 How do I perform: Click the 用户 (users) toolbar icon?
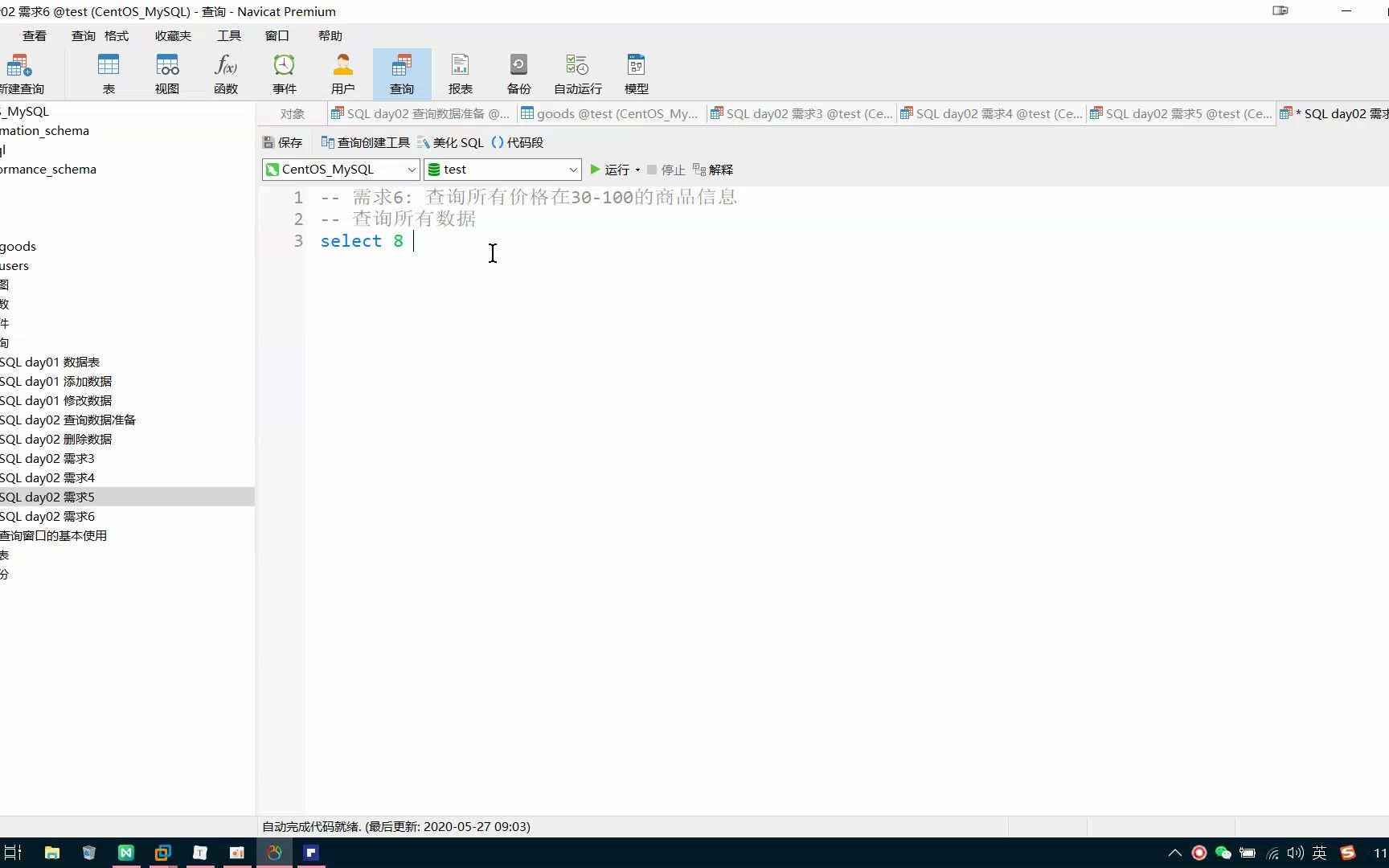(343, 74)
